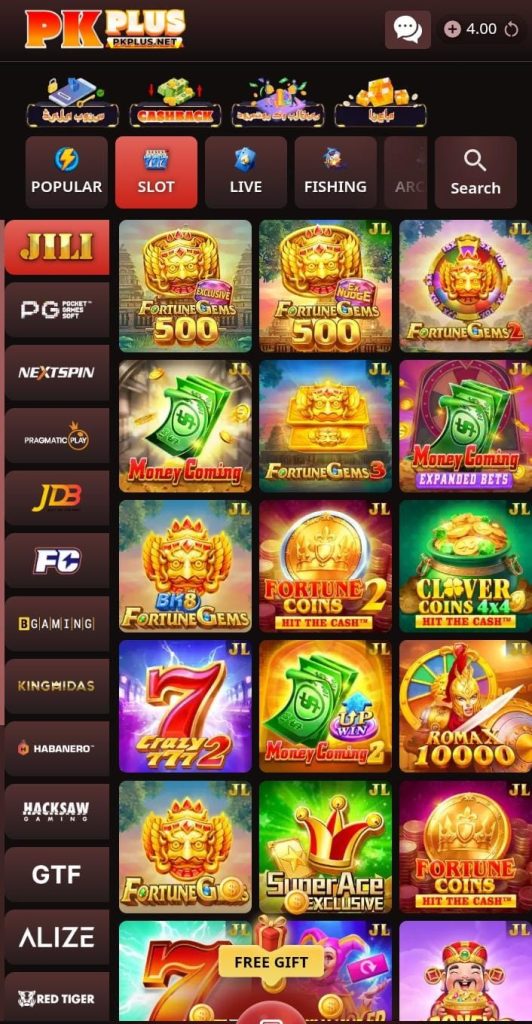Choose the NextSpin provider
This screenshot has height=1024, width=532.
pyautogui.click(x=57, y=373)
